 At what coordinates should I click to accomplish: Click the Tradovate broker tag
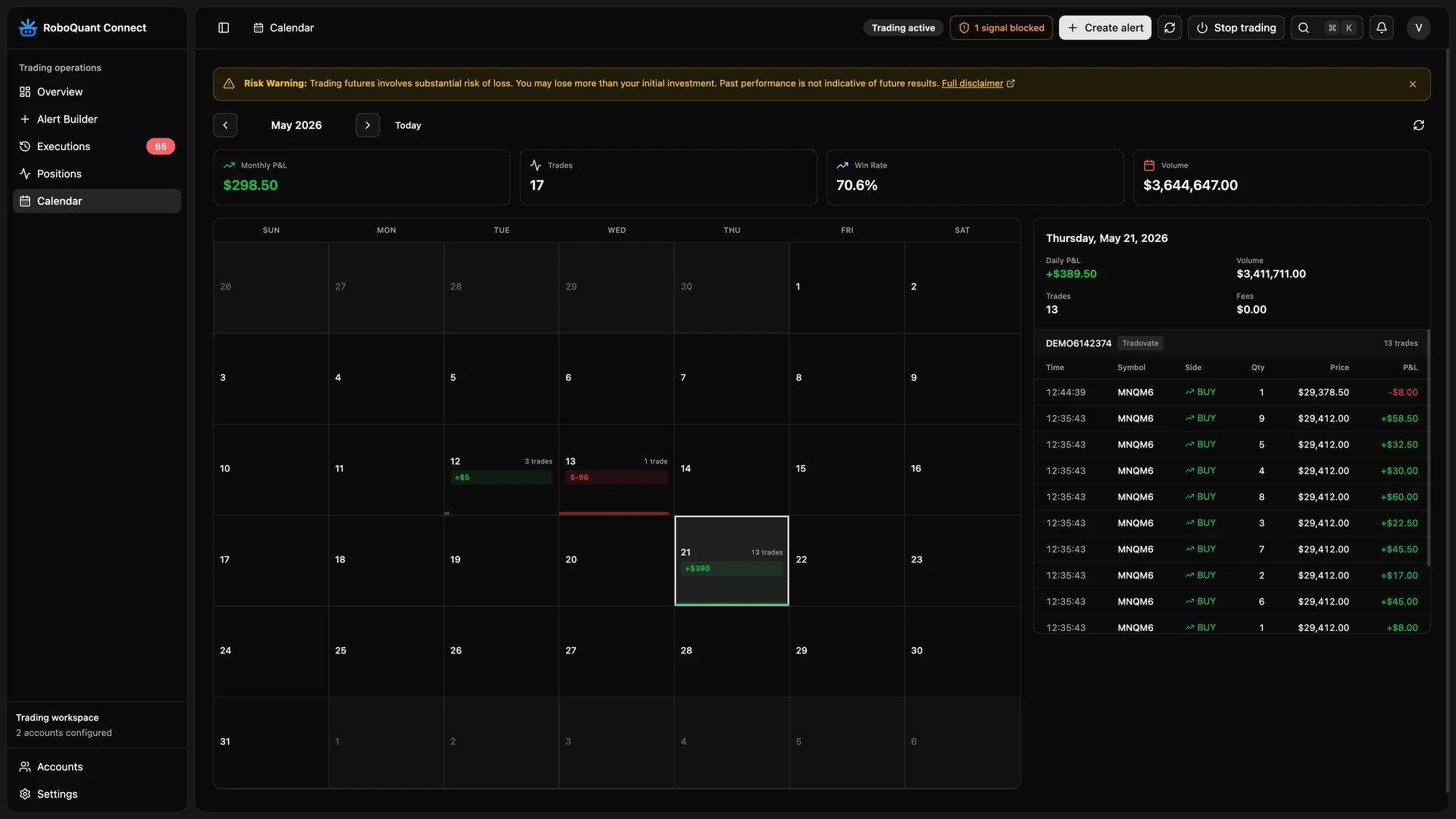point(1140,343)
